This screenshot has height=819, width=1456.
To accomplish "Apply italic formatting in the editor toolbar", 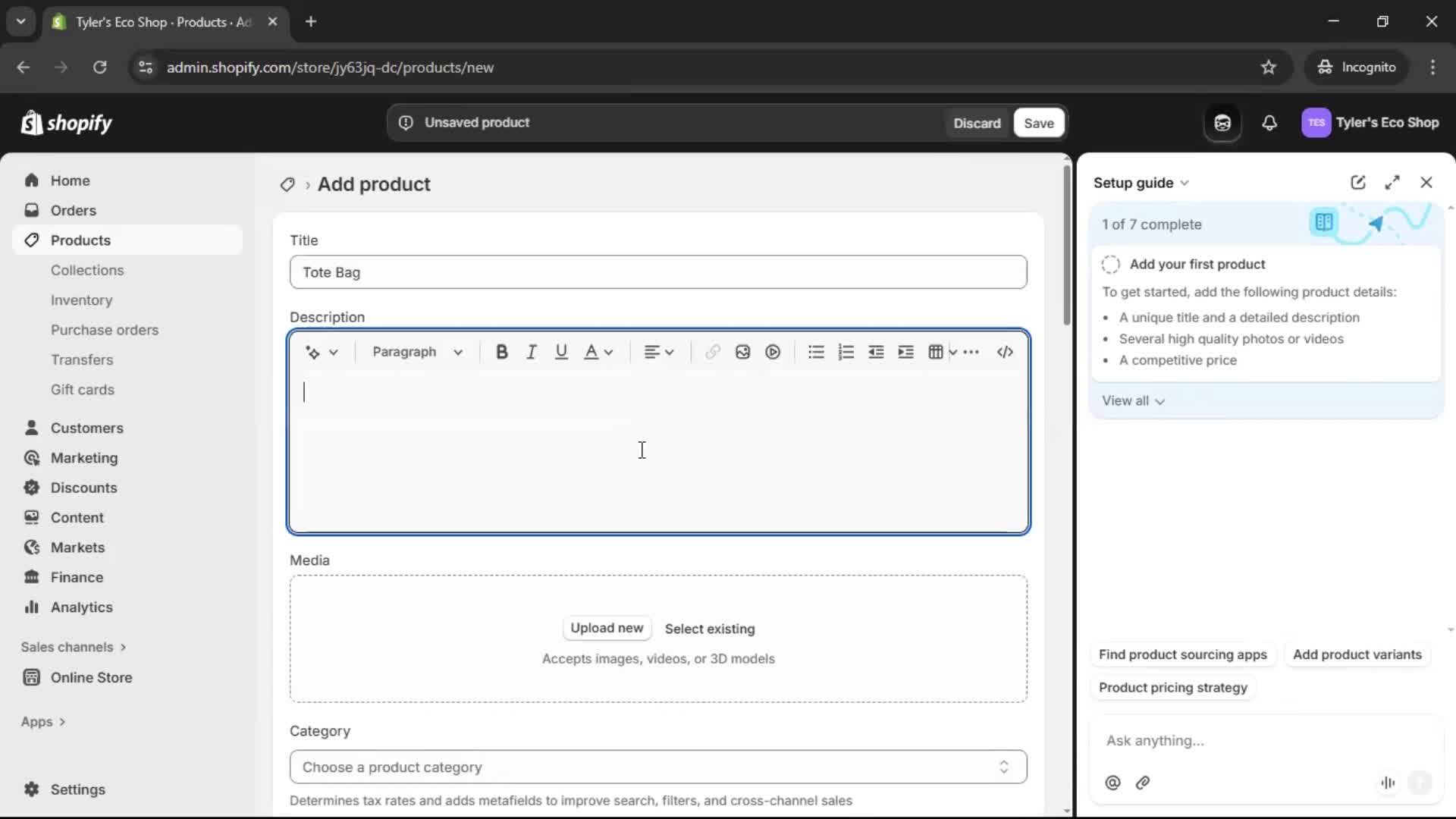I will click(531, 352).
